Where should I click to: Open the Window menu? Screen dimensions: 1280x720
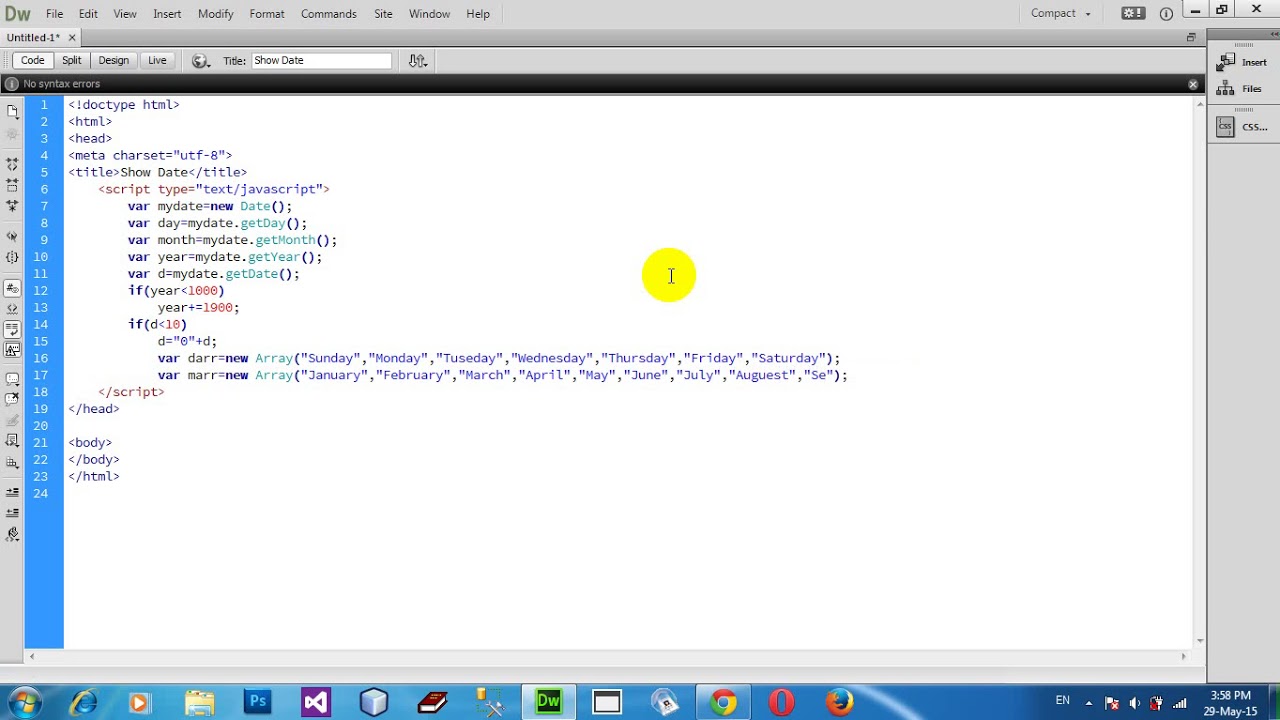click(429, 14)
